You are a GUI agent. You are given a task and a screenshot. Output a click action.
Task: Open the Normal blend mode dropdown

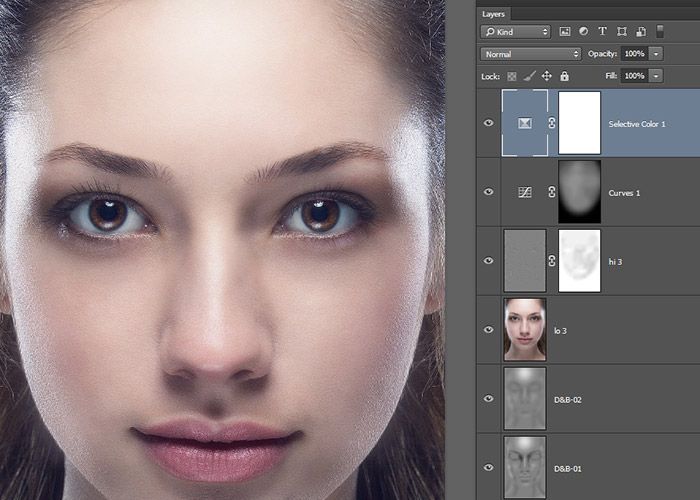[x=531, y=54]
